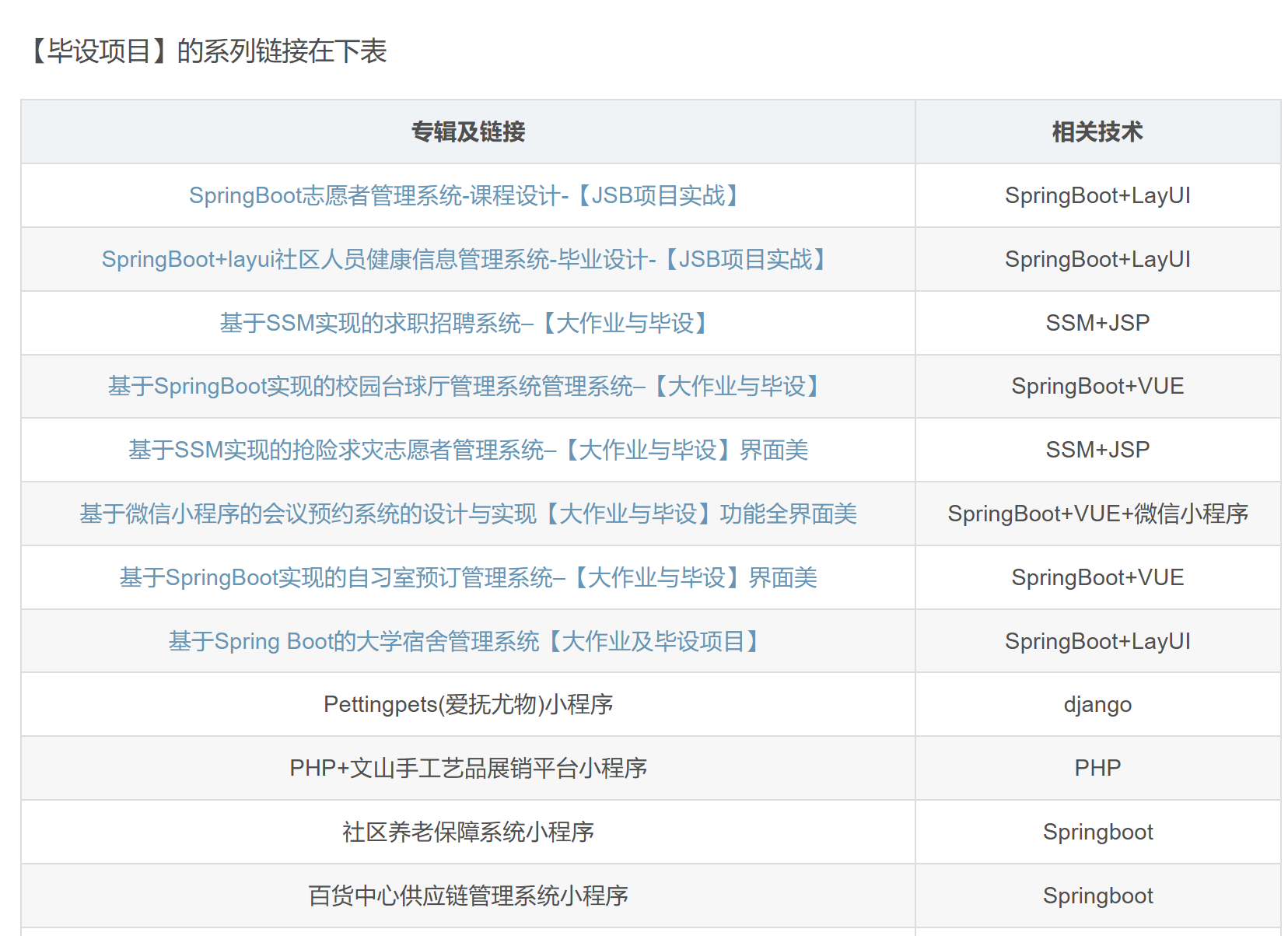This screenshot has width=1288, height=936.
Task: Select Springboot in the 百货中心供应链 row
Action: tap(1097, 896)
